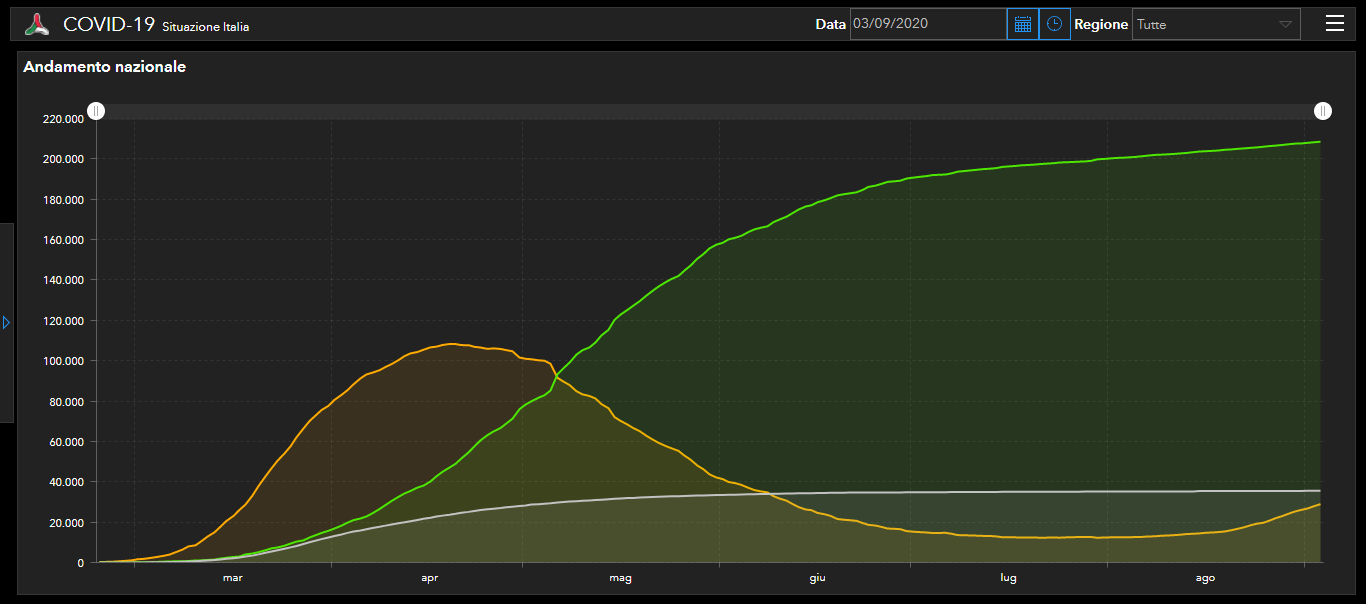Click the COVID-19 dashboard logo icon

point(37,25)
